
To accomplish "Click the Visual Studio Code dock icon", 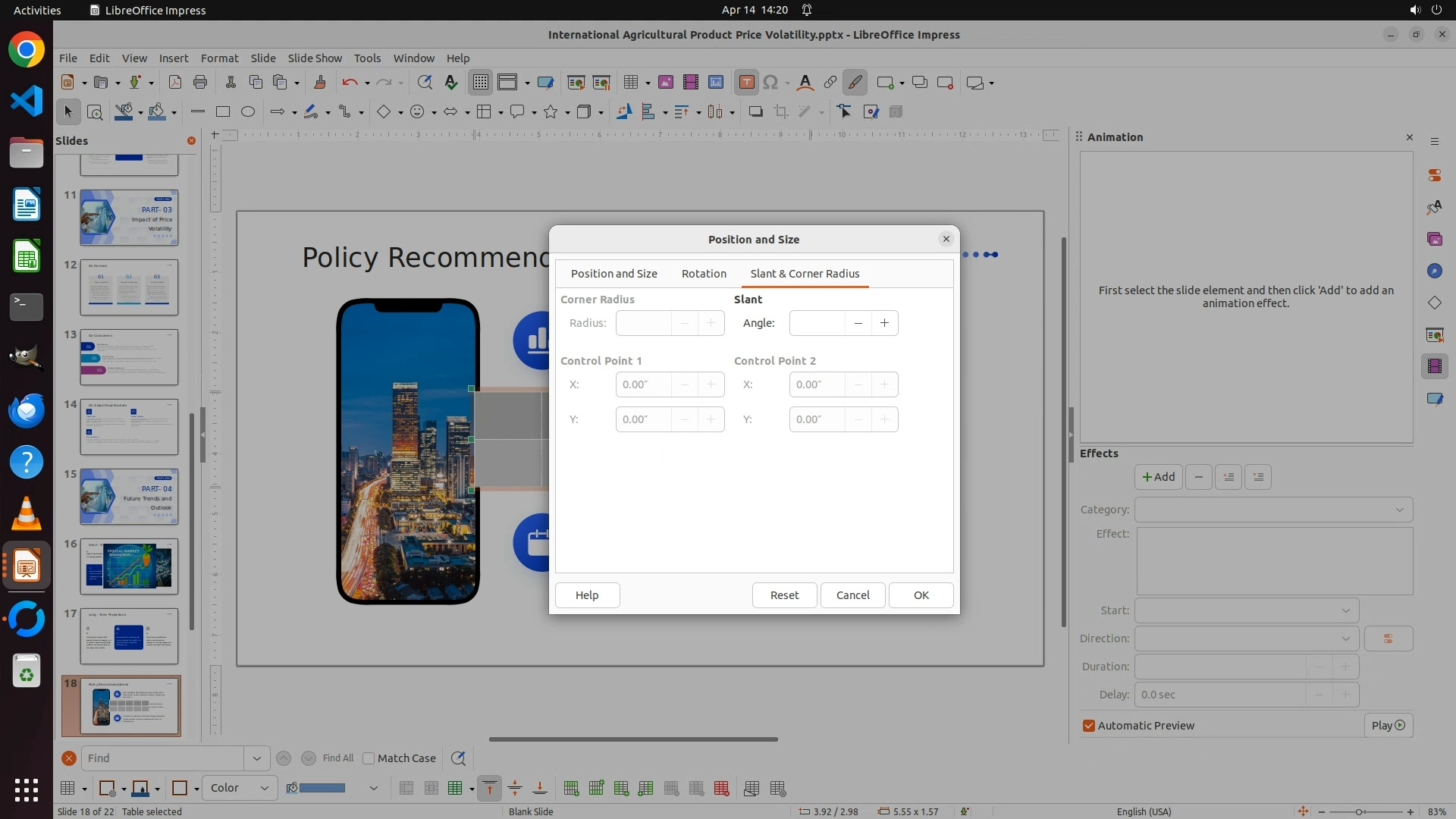I will point(27,101).
